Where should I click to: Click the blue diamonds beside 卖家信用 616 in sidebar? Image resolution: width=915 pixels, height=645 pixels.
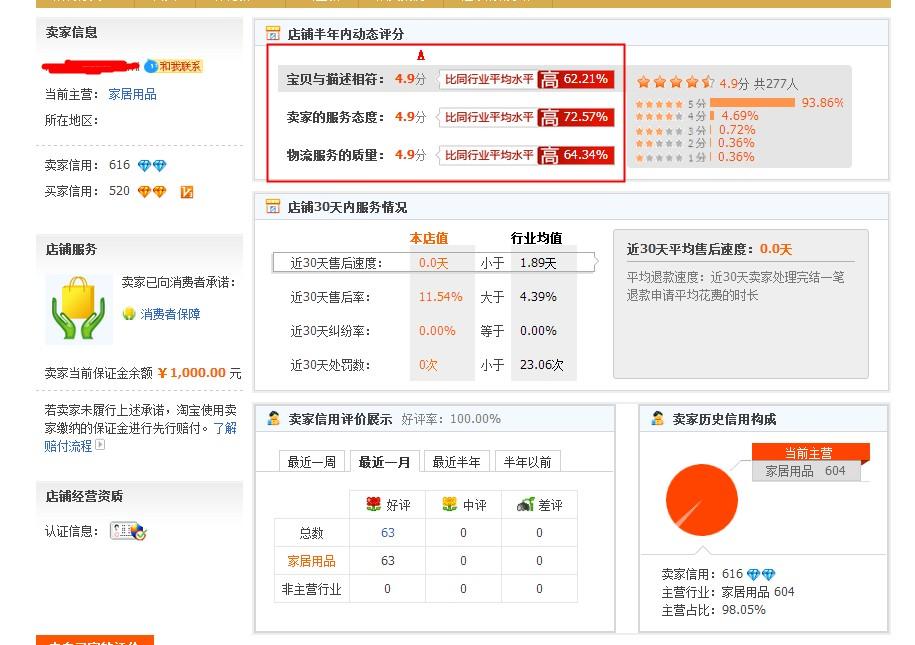tap(152, 165)
